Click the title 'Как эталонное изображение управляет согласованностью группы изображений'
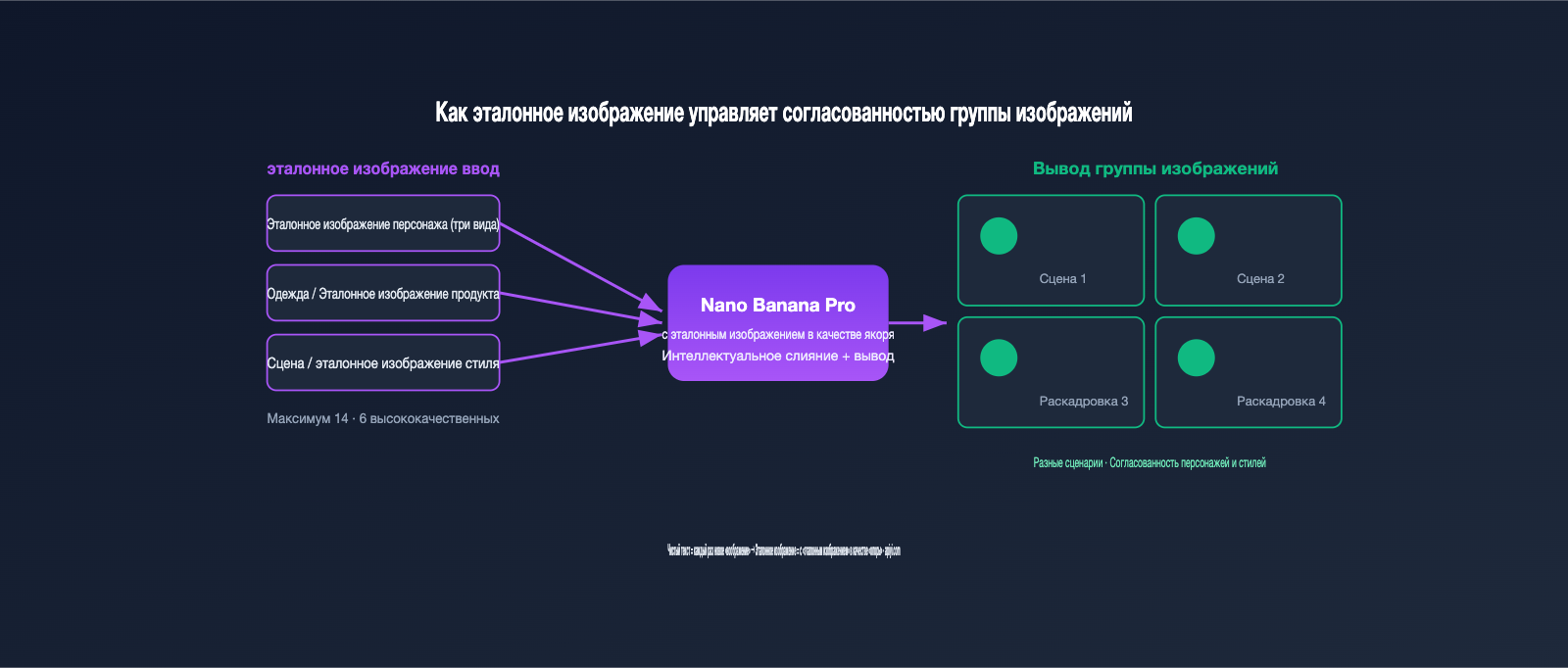This screenshot has width=1568, height=668. click(784, 113)
